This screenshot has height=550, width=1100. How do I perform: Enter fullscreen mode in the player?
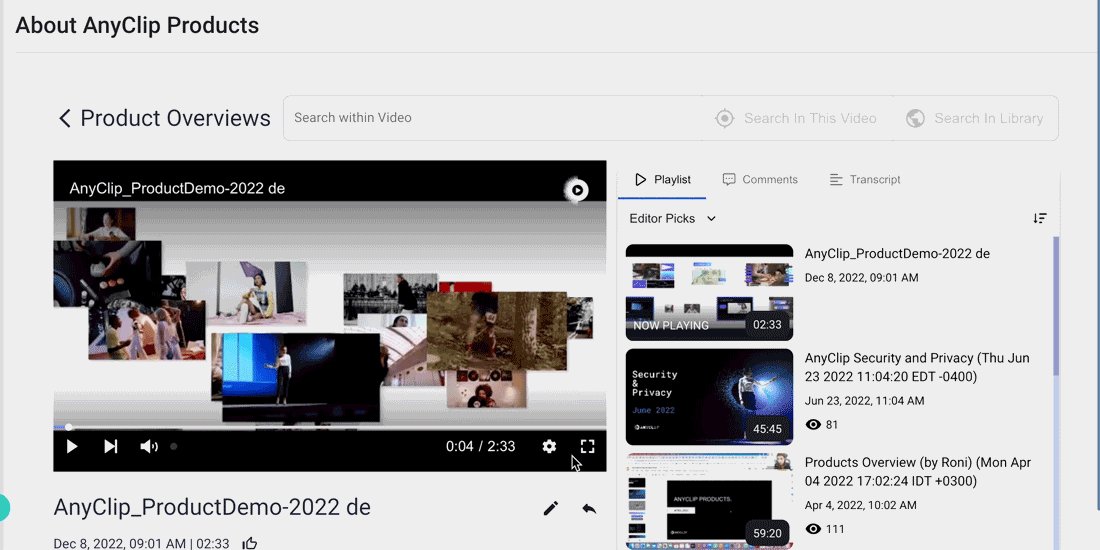[x=588, y=446]
